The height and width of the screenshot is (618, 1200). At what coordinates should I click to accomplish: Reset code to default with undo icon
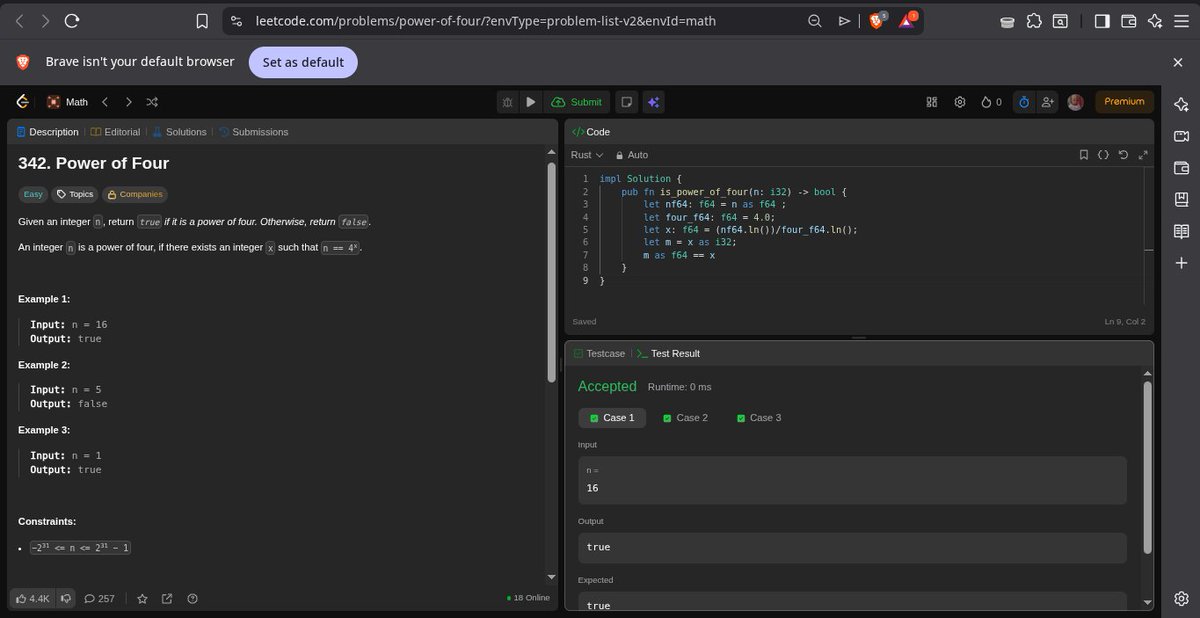click(x=1123, y=155)
